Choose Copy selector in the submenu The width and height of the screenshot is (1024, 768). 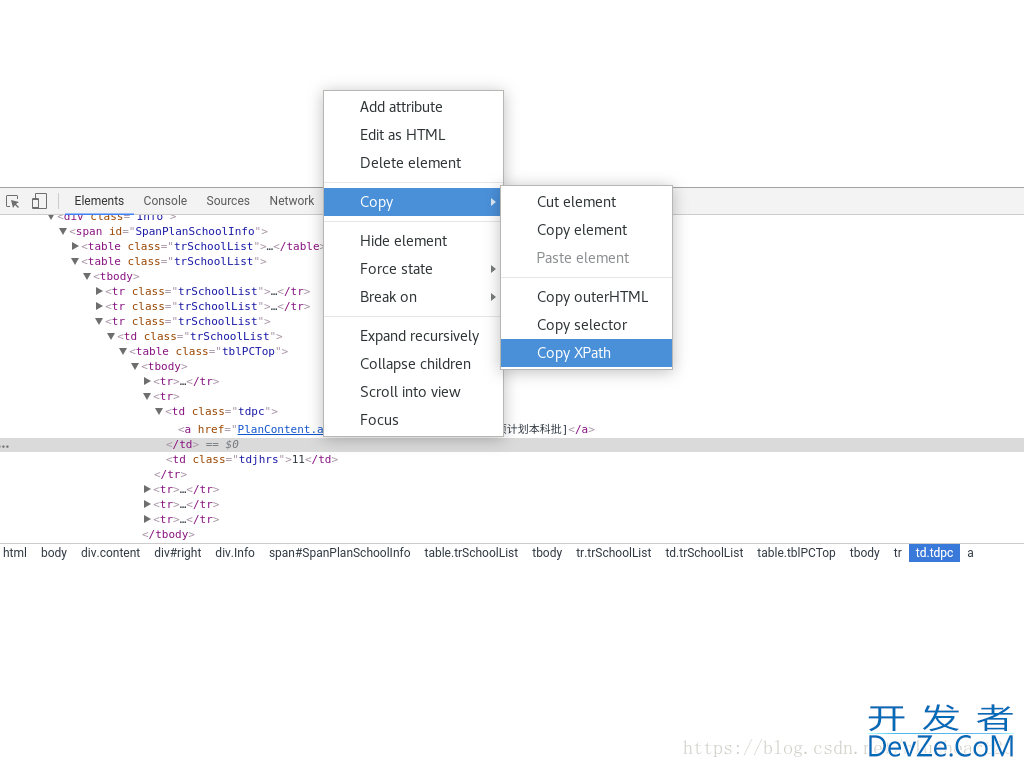[581, 325]
